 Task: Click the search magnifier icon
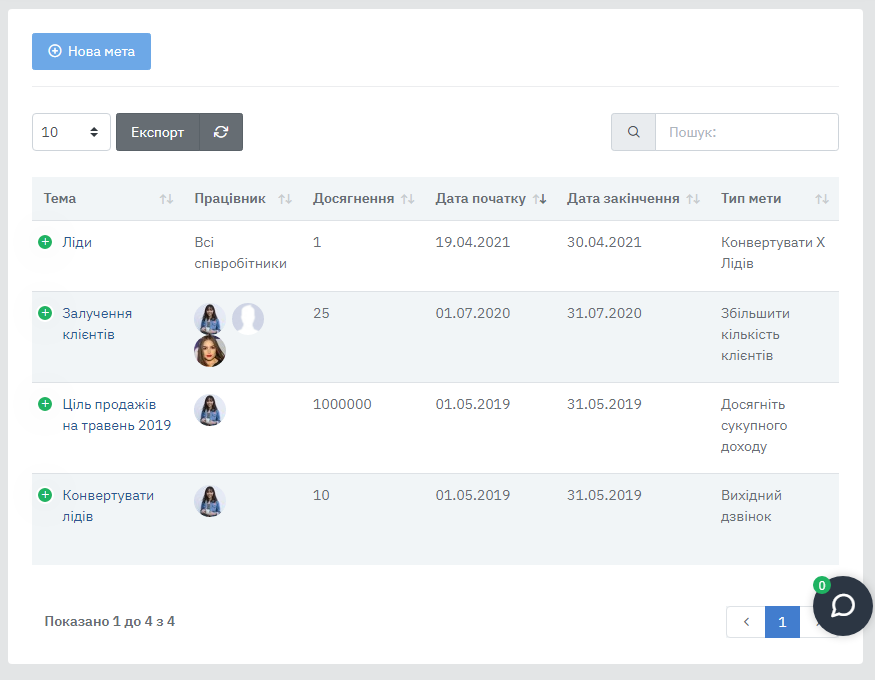pos(633,132)
